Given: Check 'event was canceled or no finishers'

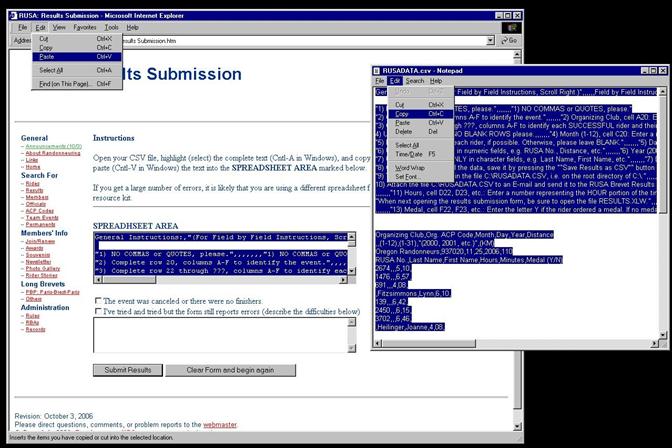Looking at the screenshot, I should tap(97, 300).
